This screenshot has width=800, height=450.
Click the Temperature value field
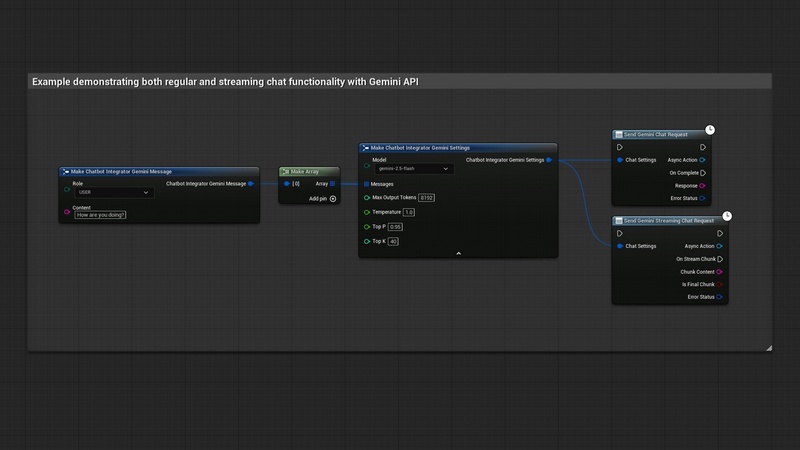pos(409,212)
